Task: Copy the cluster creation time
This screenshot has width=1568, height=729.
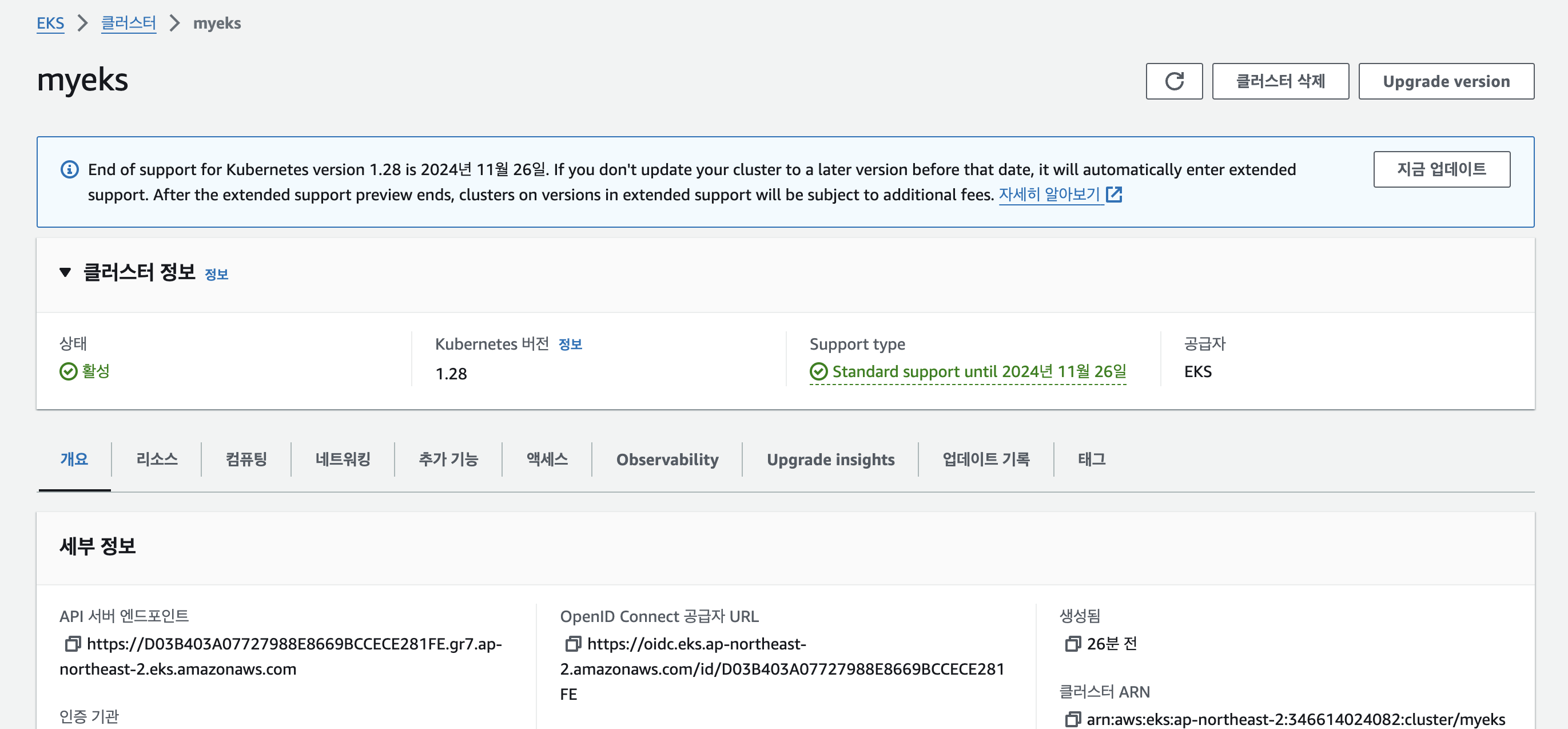Action: [1073, 644]
